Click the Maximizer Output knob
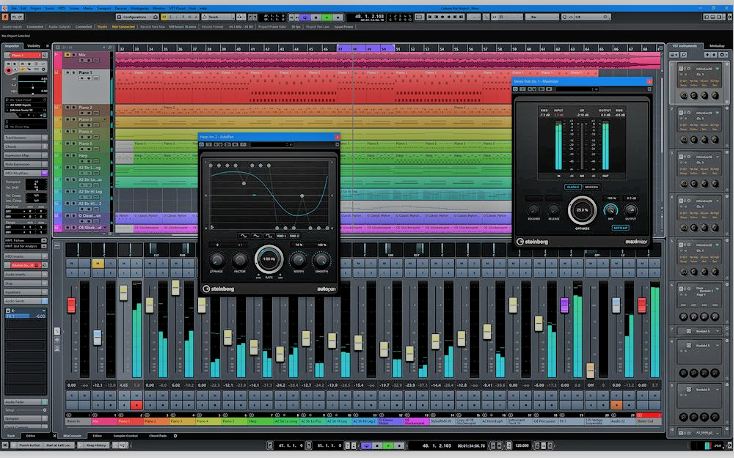Screen dimensions: 734x458 pos(631,209)
